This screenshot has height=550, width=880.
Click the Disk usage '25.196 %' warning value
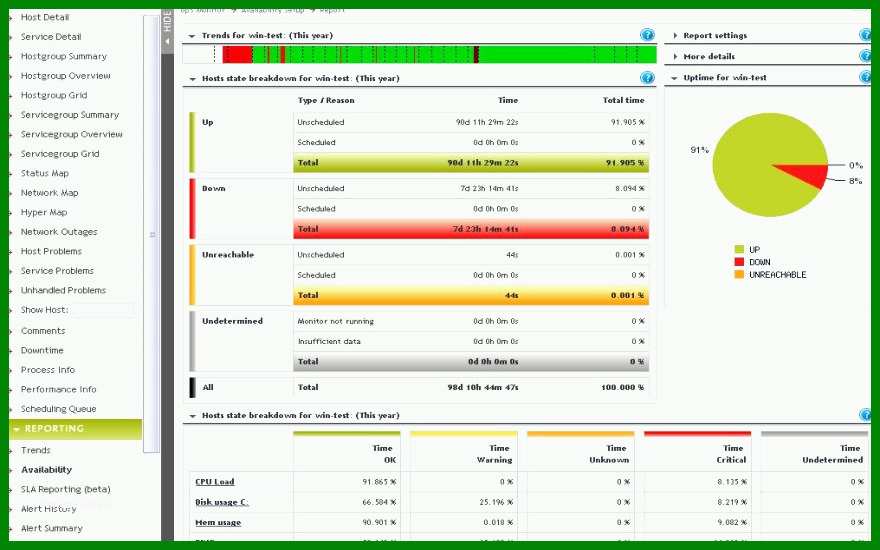(x=496, y=502)
